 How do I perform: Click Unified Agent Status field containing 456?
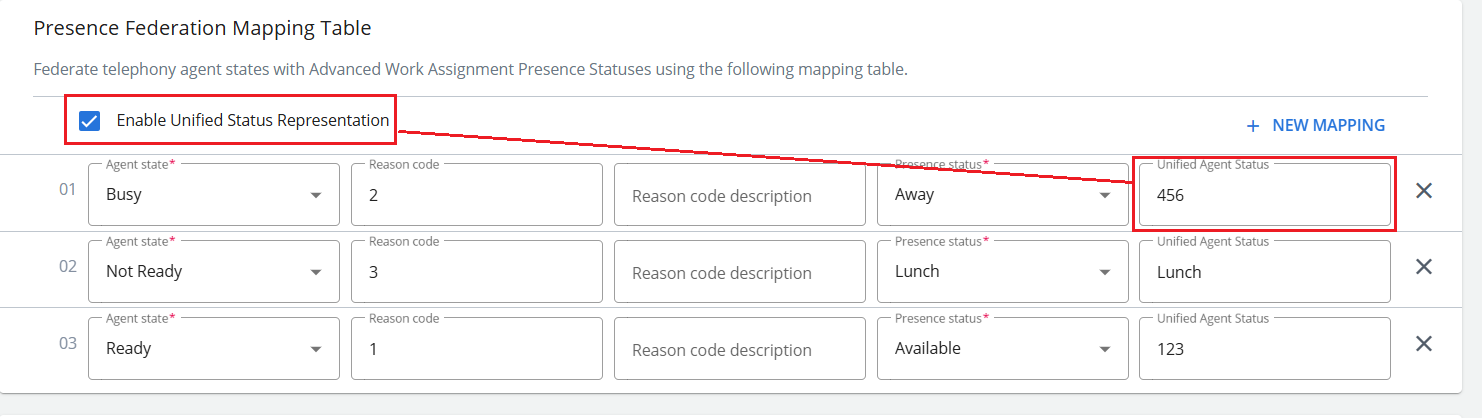pyautogui.click(x=1264, y=196)
